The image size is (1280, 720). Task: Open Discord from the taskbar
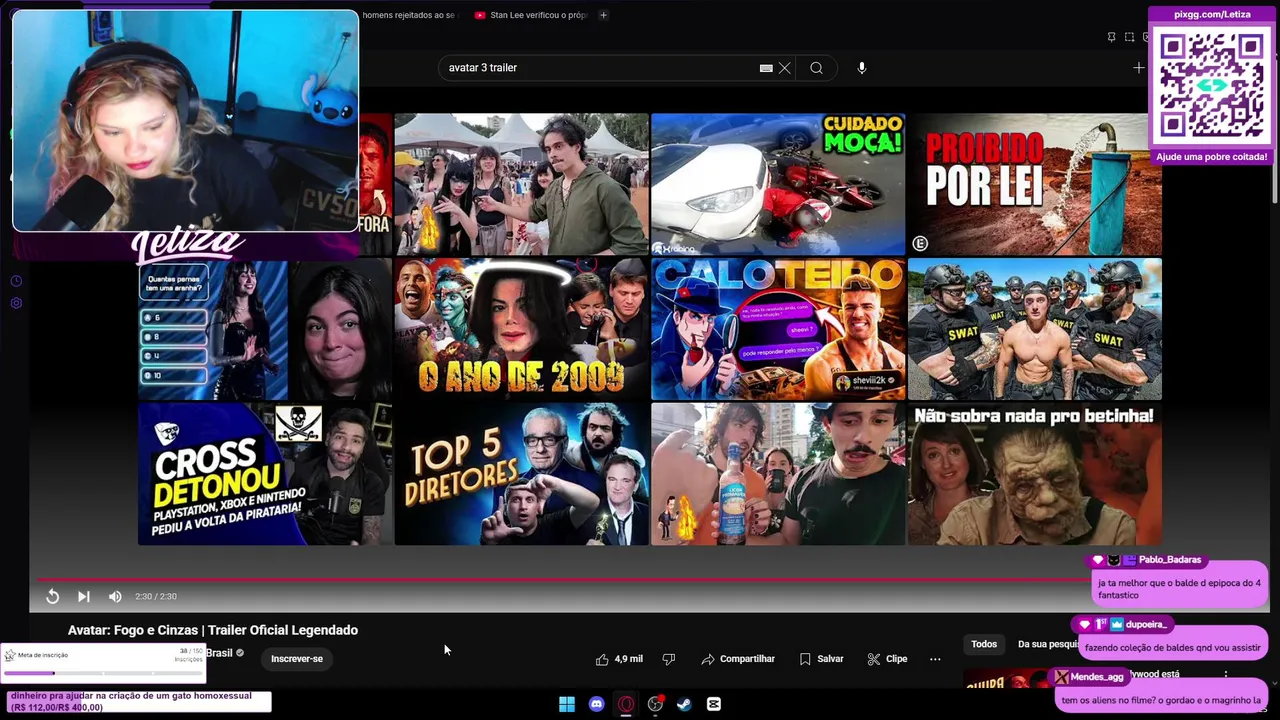tap(597, 704)
